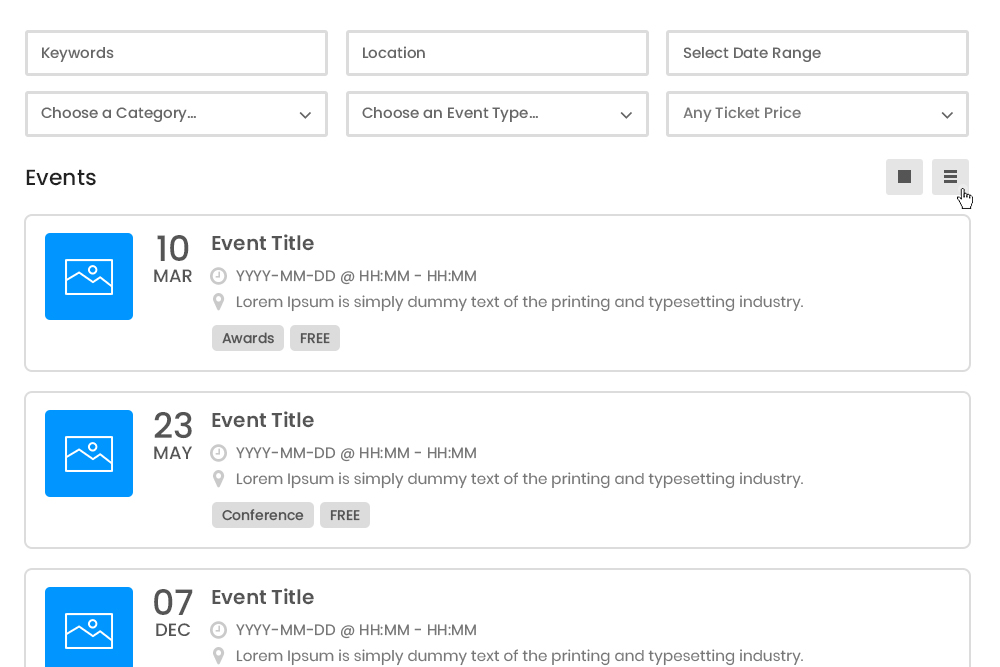Switch to list view layout
The width and height of the screenshot is (1000, 667).
click(950, 176)
